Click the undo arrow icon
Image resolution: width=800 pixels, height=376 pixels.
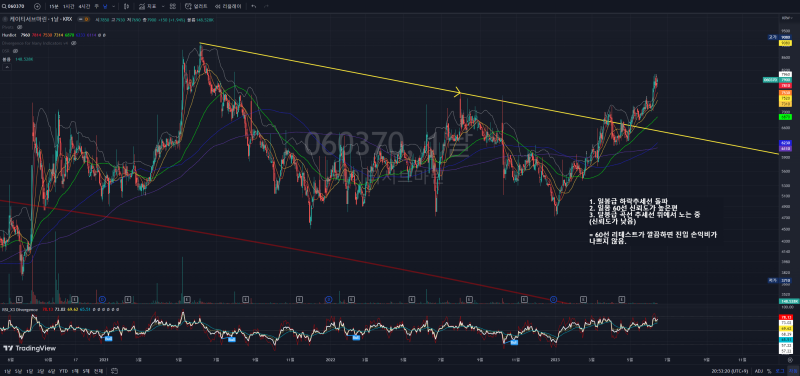tap(253, 7)
